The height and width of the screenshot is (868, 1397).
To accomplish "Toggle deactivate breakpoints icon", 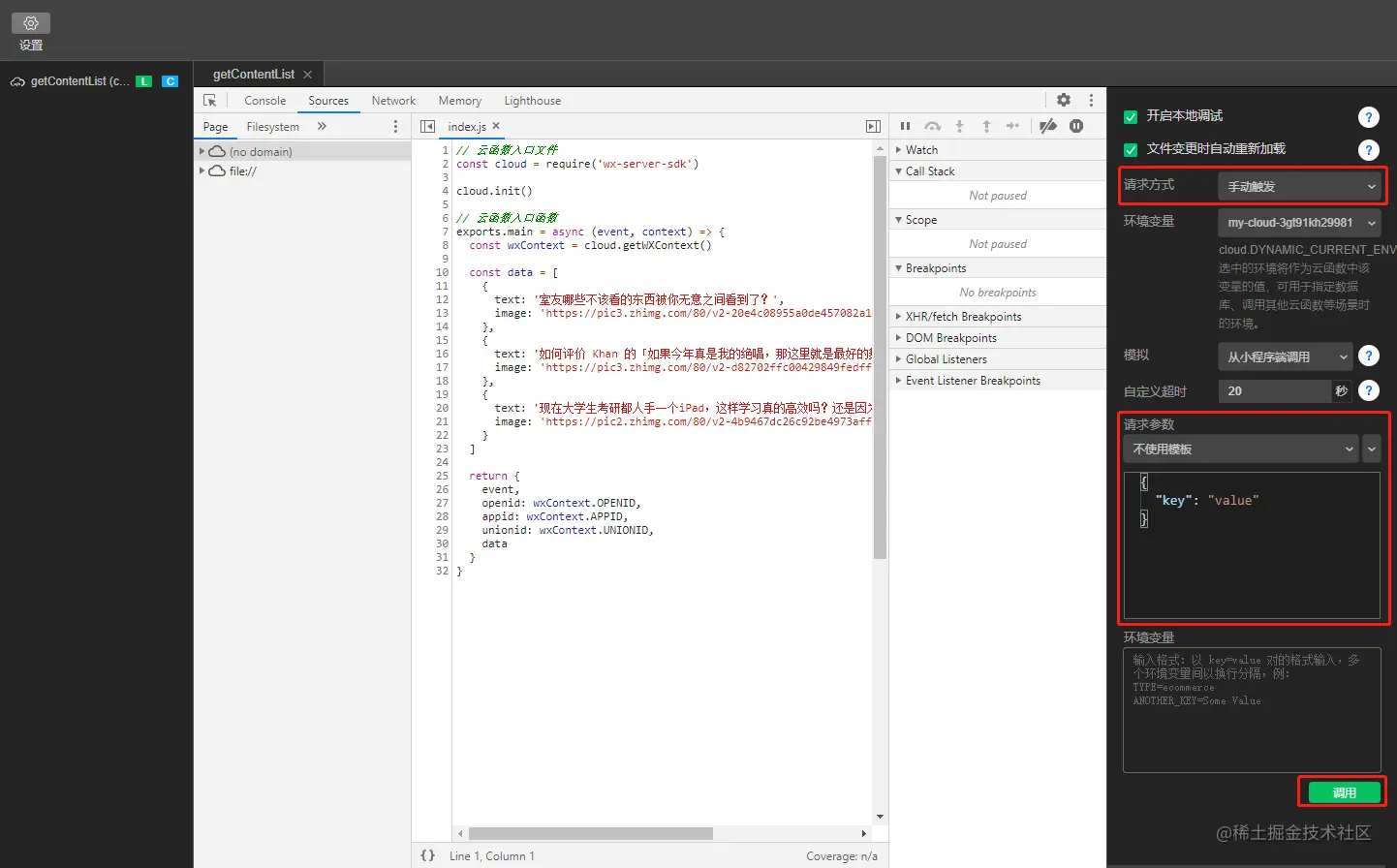I will pyautogui.click(x=1047, y=126).
